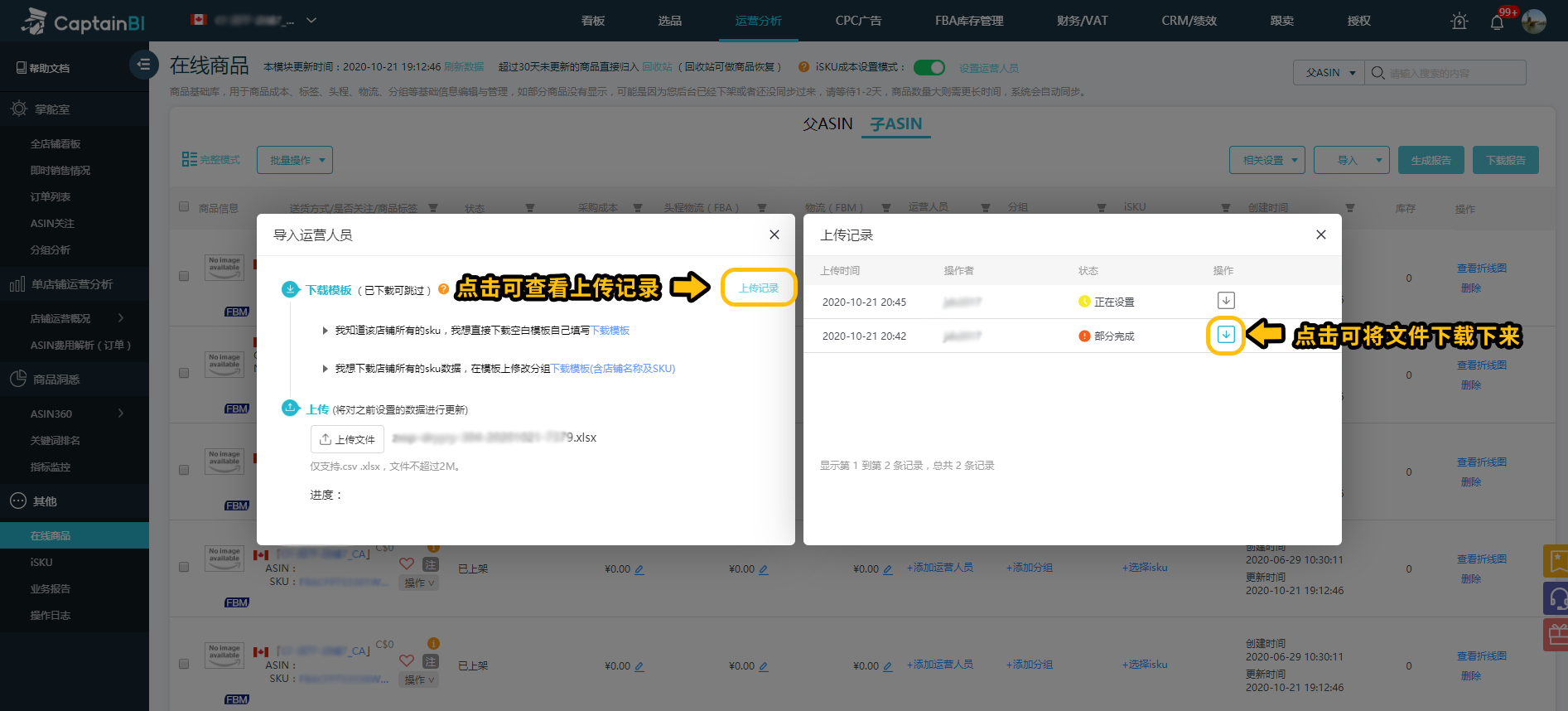1568x711 pixels.
Task: Click the 完整模式 layout icon
Action: click(x=189, y=159)
